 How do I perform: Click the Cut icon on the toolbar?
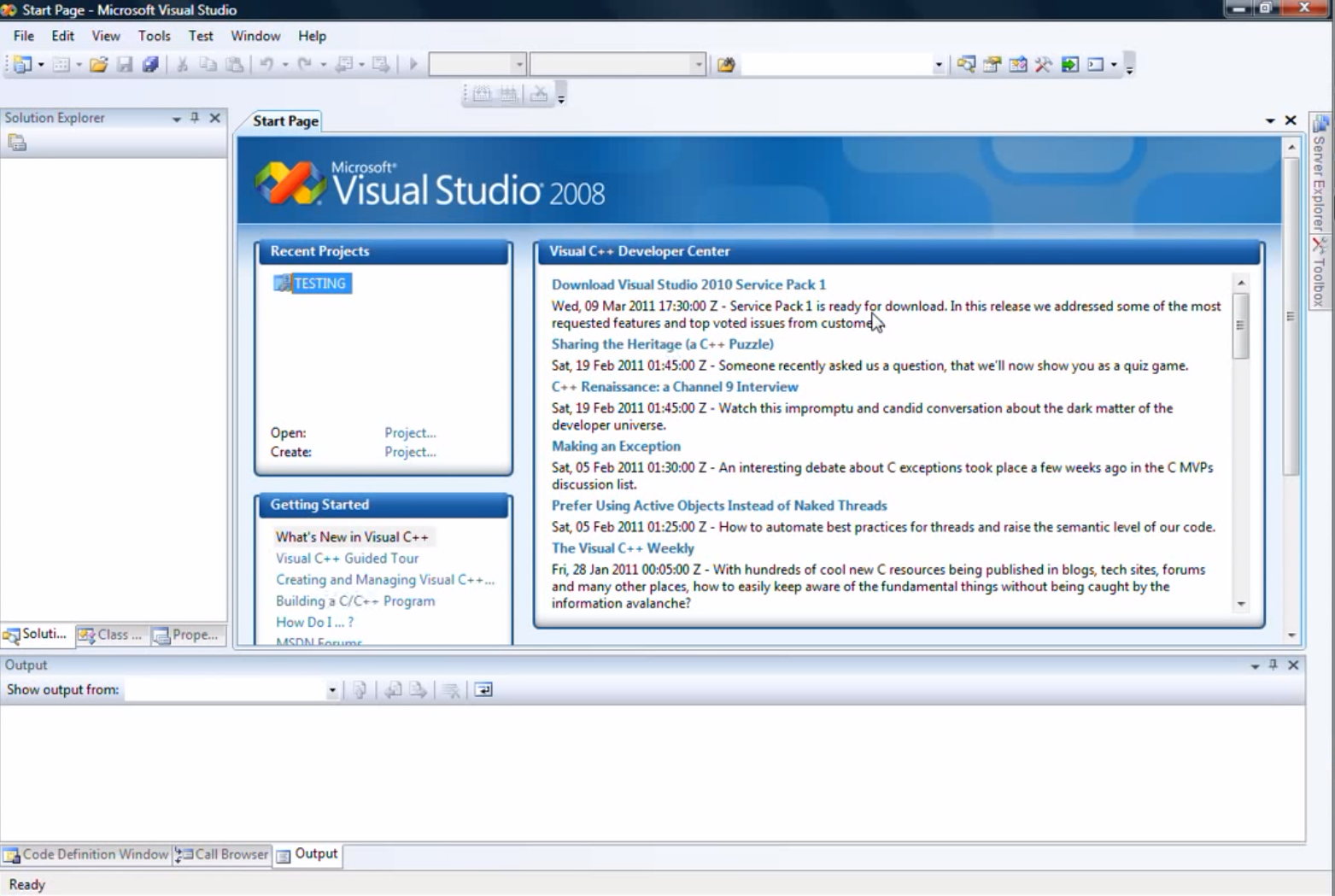[181, 64]
